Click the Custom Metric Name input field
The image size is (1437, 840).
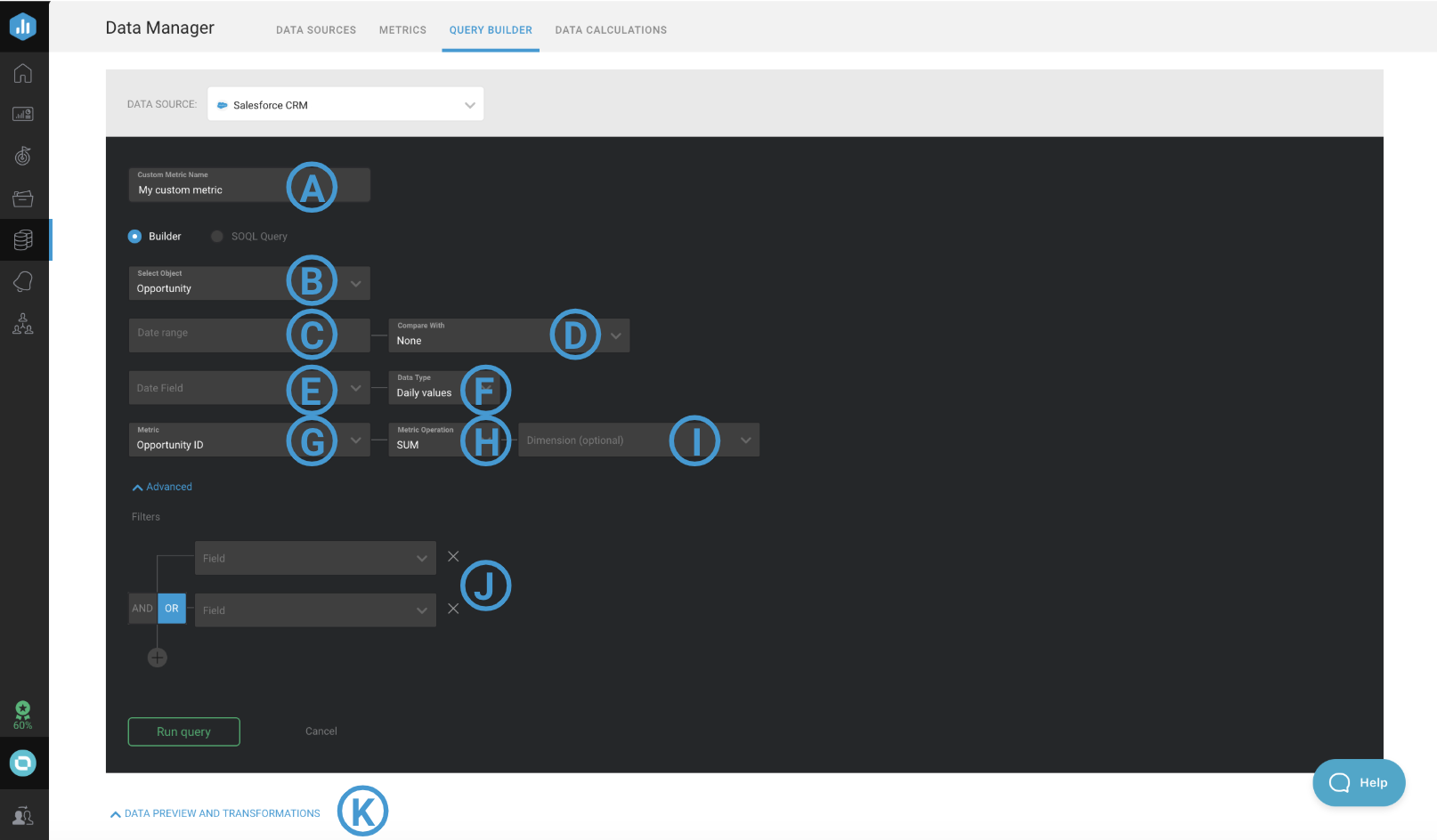click(x=249, y=184)
